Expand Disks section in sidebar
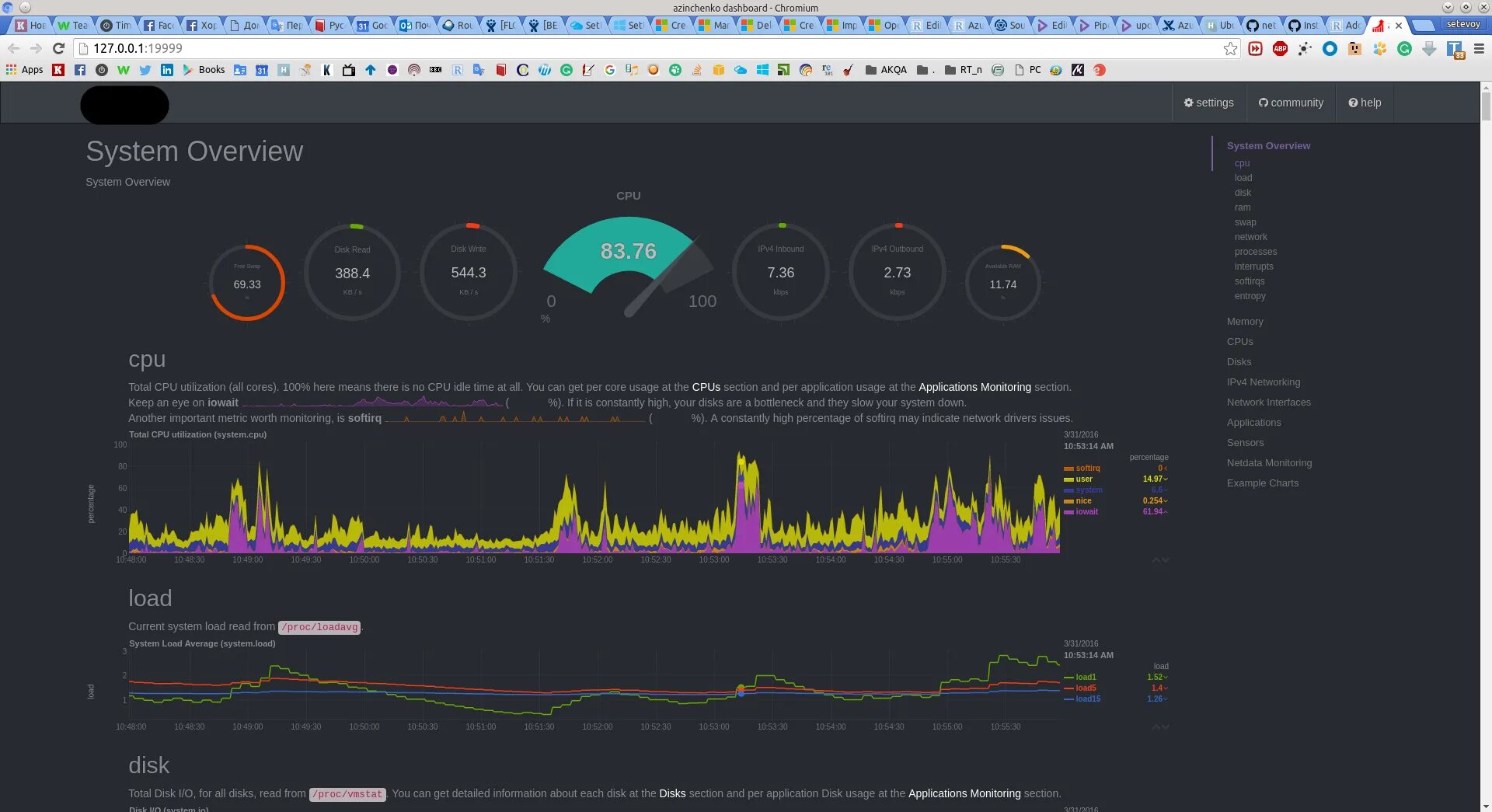 pos(1239,362)
